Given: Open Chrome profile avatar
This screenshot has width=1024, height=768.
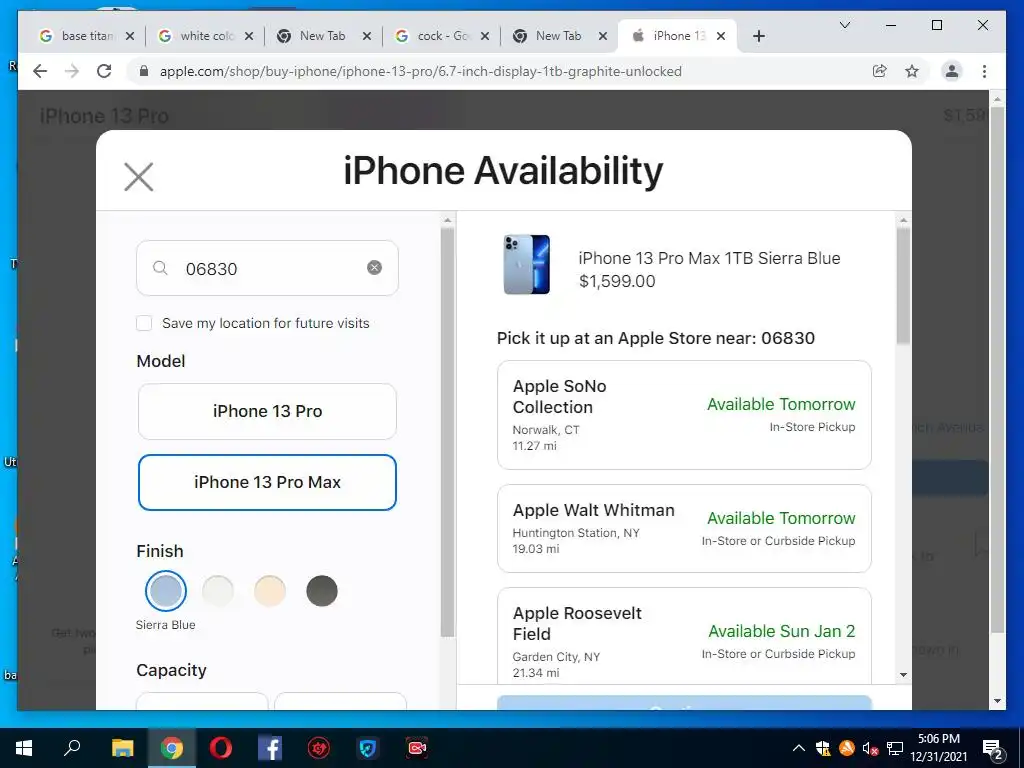Looking at the screenshot, I should coord(952,71).
